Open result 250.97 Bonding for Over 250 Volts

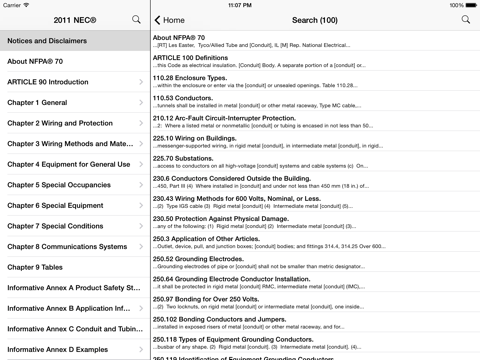pyautogui.click(x=316, y=302)
